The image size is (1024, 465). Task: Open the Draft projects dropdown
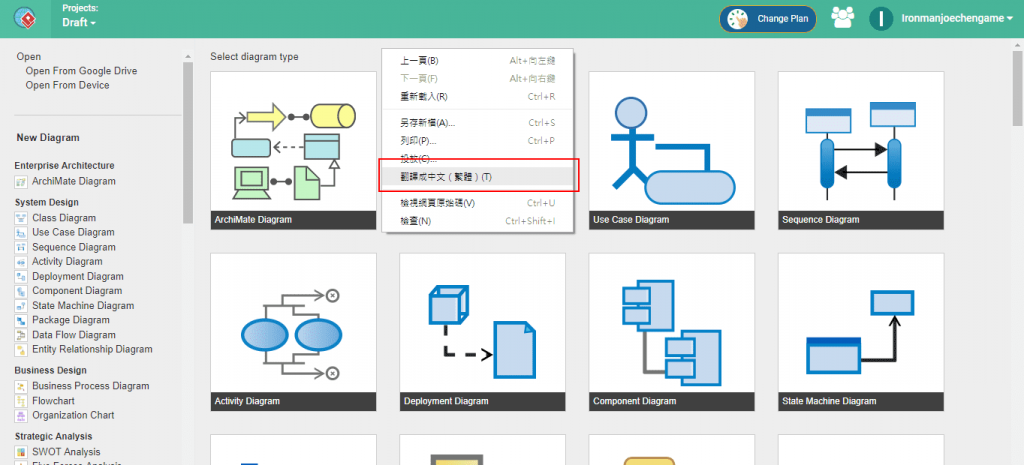[x=79, y=22]
